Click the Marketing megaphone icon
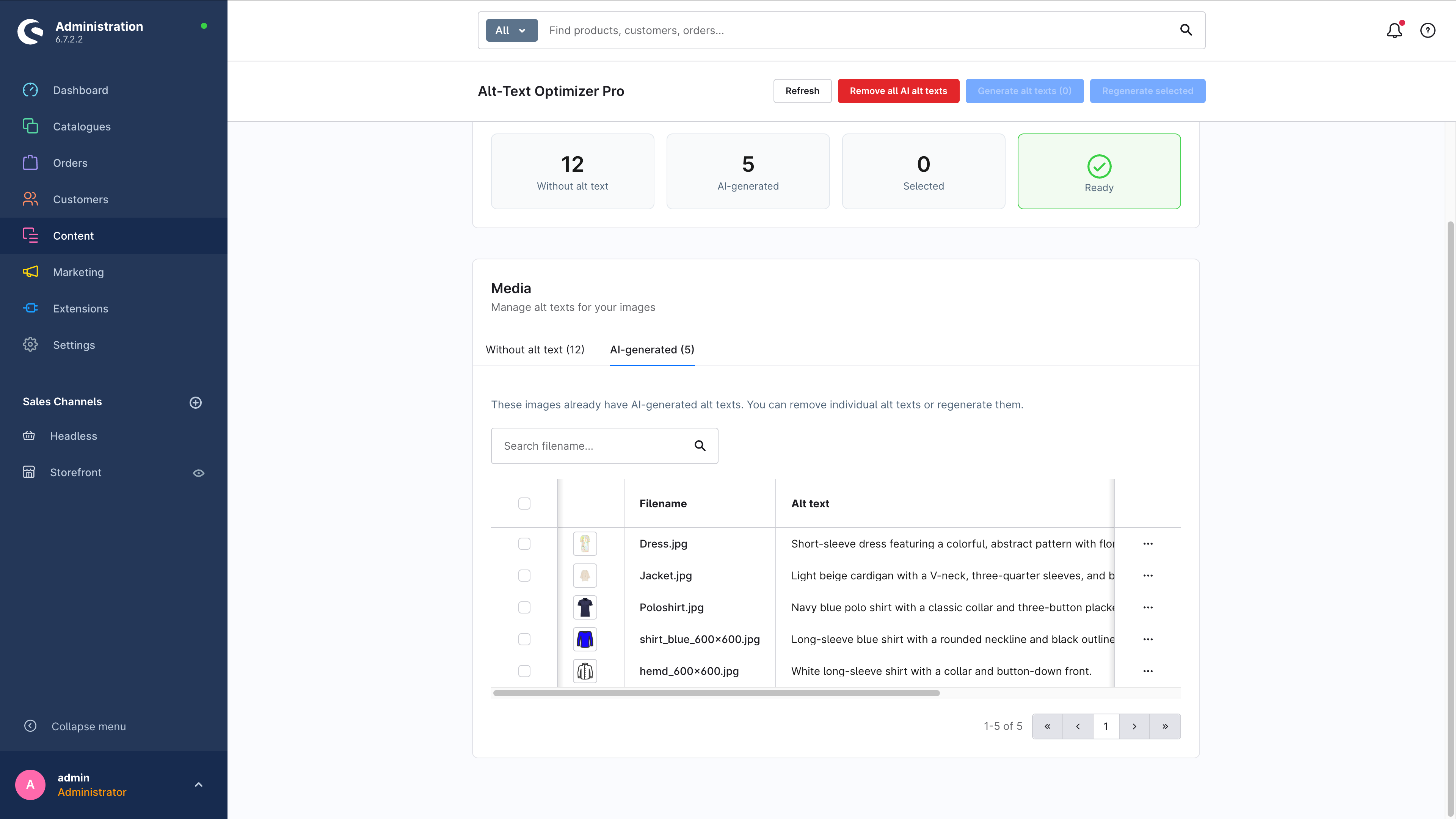1456x819 pixels. pyautogui.click(x=30, y=272)
